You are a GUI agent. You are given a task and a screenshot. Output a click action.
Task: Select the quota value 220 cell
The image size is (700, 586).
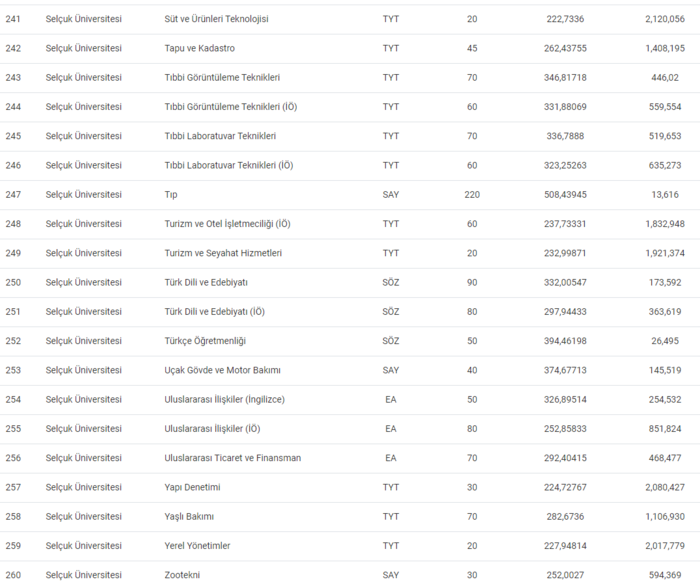click(x=472, y=195)
